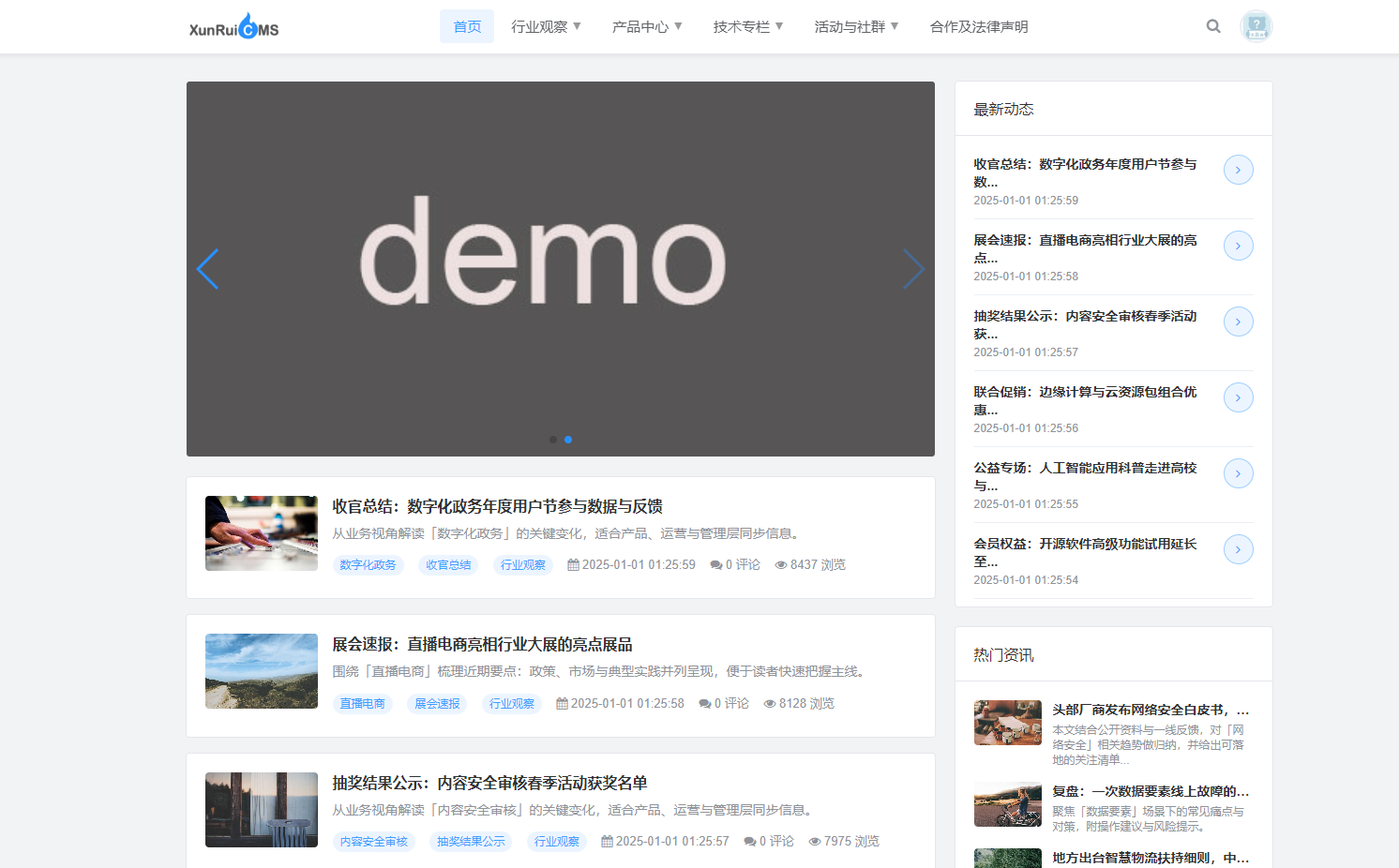Open article 抽奖结果公示：内容安全审核春季活动获奖名单

click(x=489, y=783)
